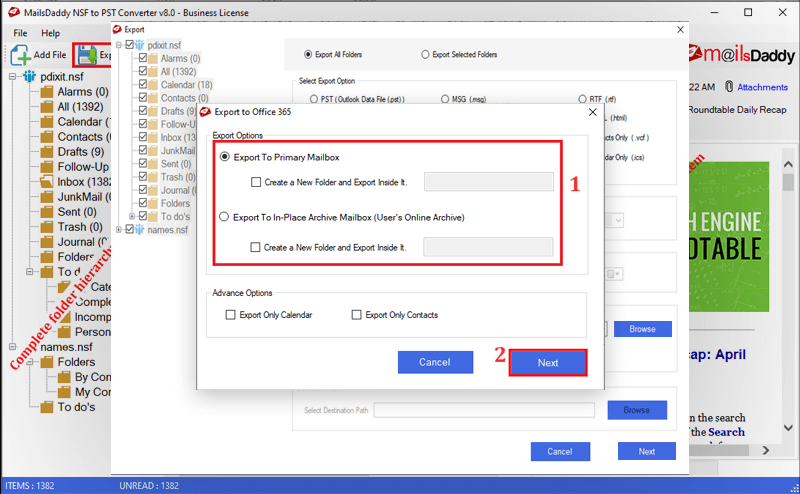Click the names.nsf icon in Export dialog tree
The width and height of the screenshot is (800, 494).
point(139,230)
